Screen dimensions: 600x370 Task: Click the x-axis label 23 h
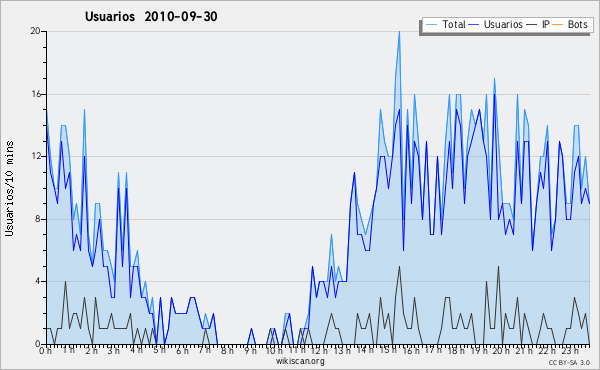pos(570,350)
